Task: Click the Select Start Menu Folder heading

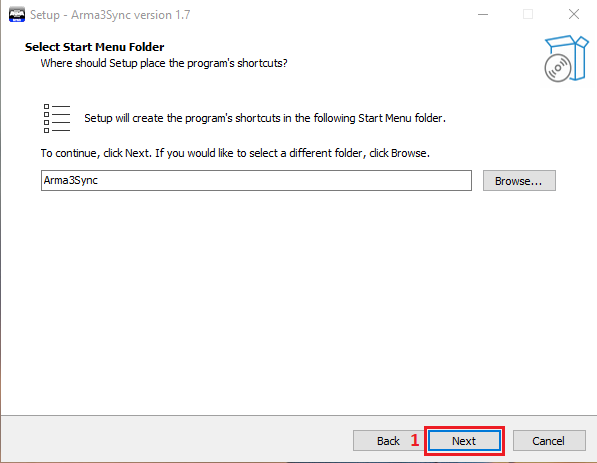Action: [94, 47]
